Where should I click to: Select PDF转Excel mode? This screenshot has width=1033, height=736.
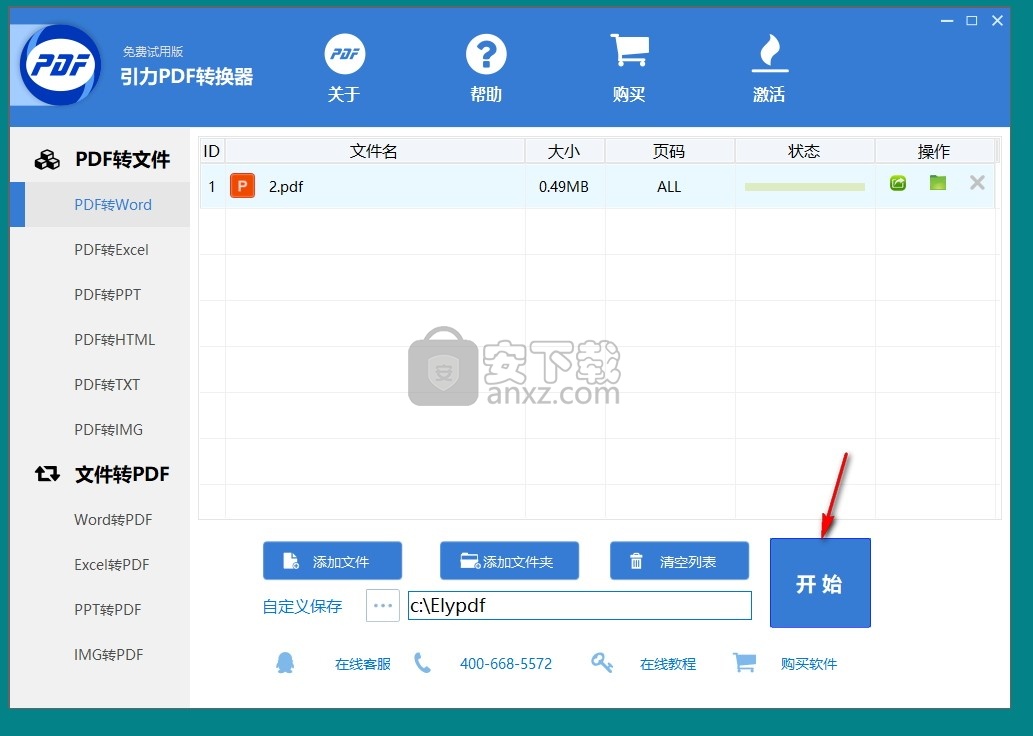[111, 250]
